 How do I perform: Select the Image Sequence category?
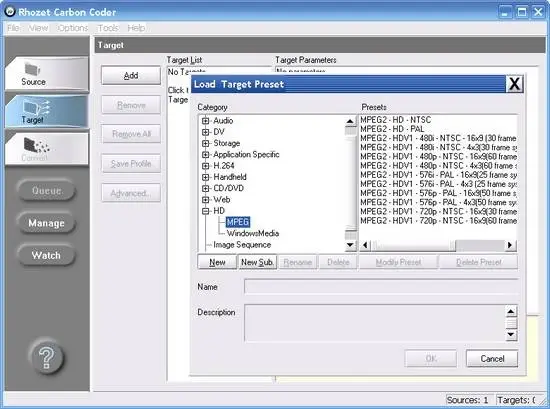[242, 245]
